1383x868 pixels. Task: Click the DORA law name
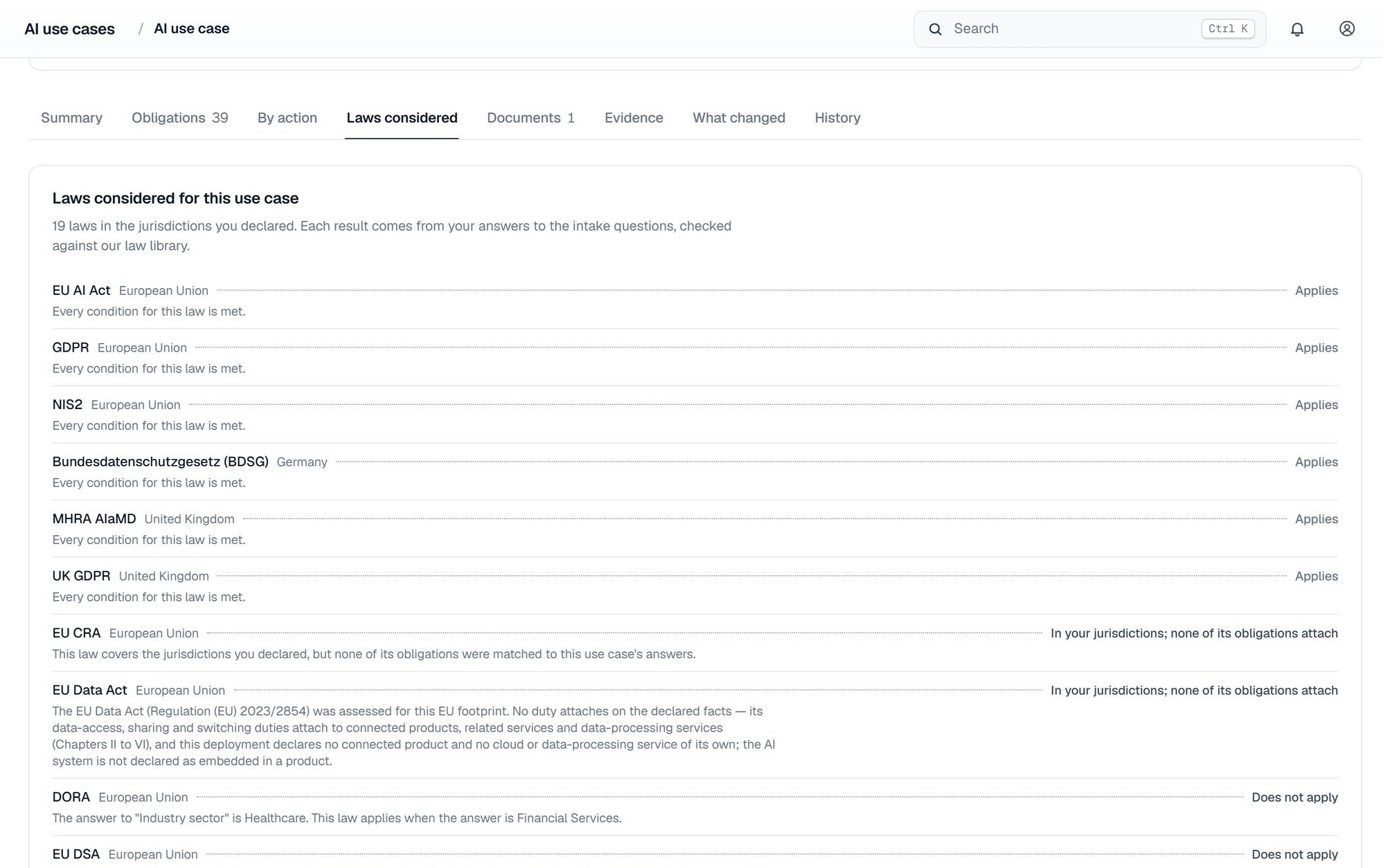tap(71, 797)
